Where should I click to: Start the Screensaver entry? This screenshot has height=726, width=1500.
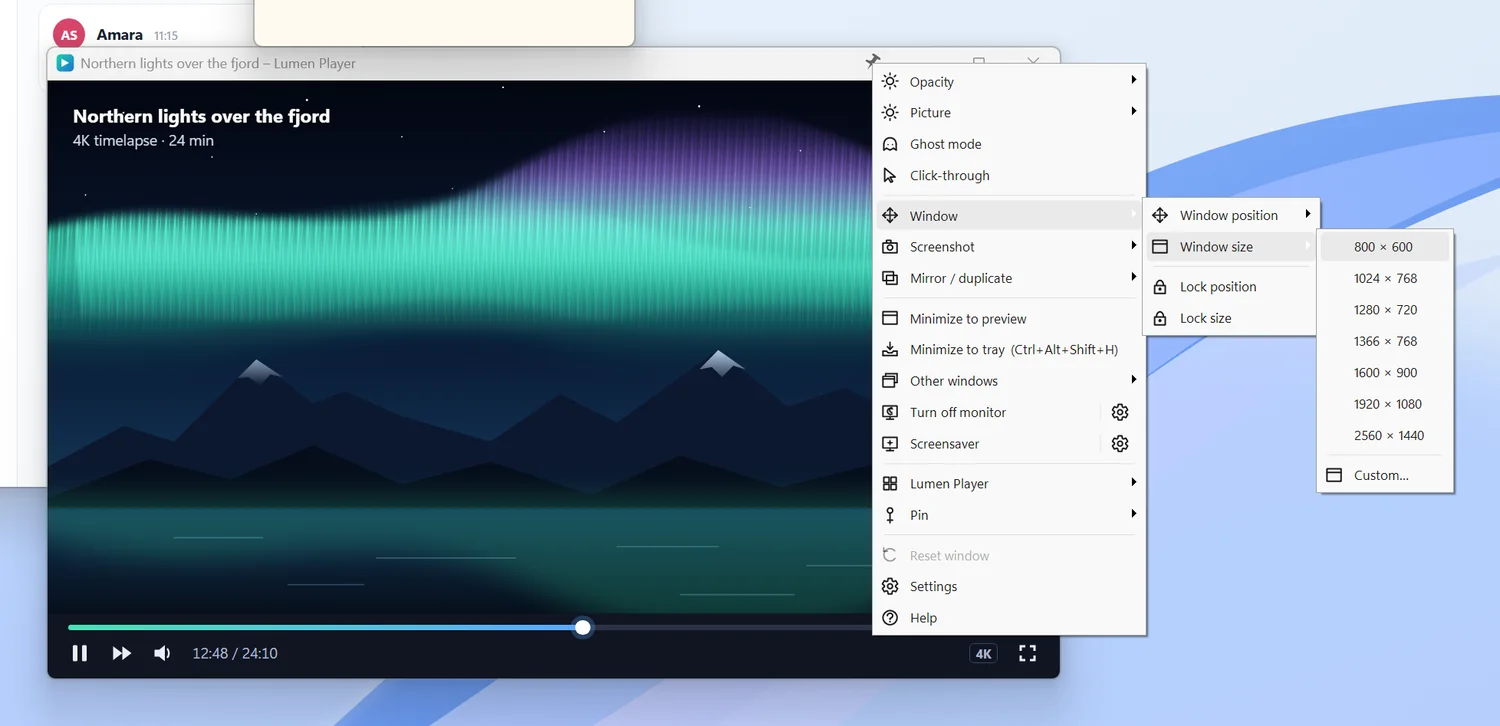(988, 444)
